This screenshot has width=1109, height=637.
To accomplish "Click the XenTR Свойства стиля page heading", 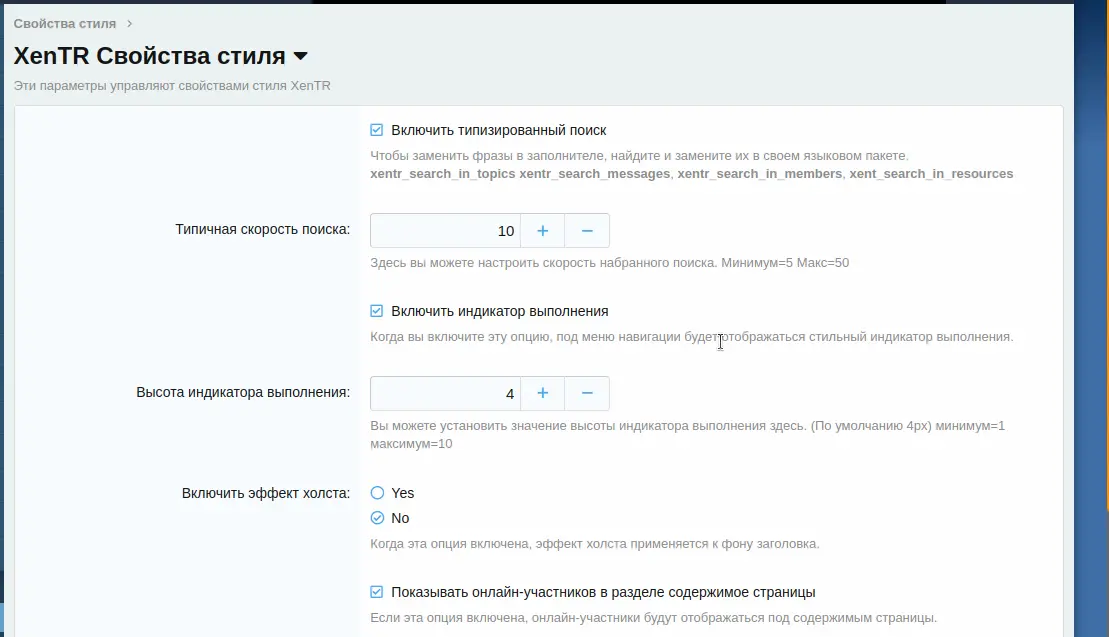I will (x=149, y=57).
